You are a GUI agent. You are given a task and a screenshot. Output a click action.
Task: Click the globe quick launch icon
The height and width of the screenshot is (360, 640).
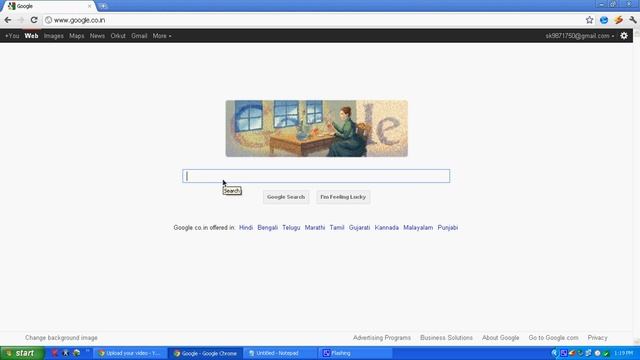pyautogui.click(x=76, y=353)
